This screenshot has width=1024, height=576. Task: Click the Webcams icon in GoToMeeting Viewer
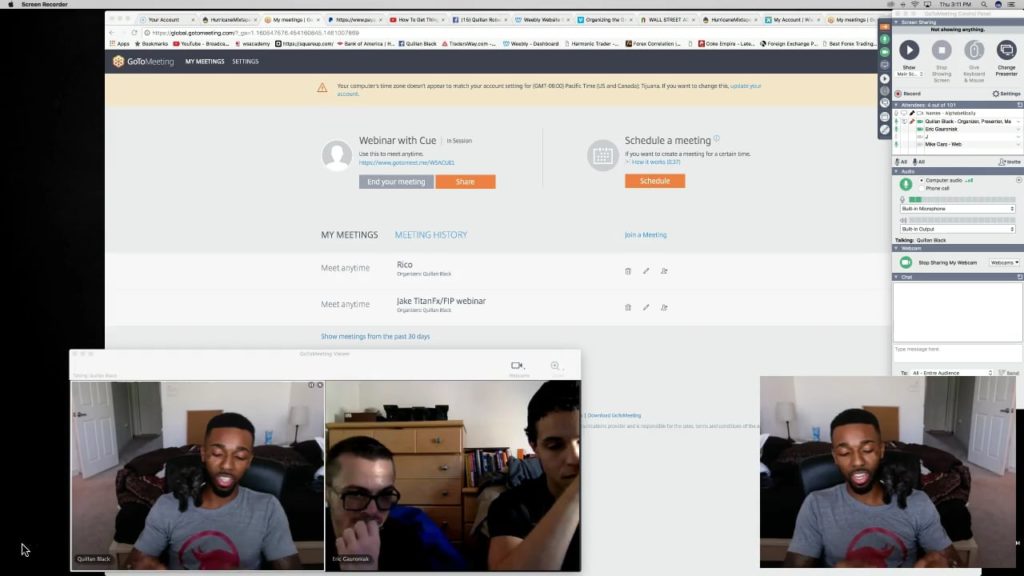tap(519, 368)
